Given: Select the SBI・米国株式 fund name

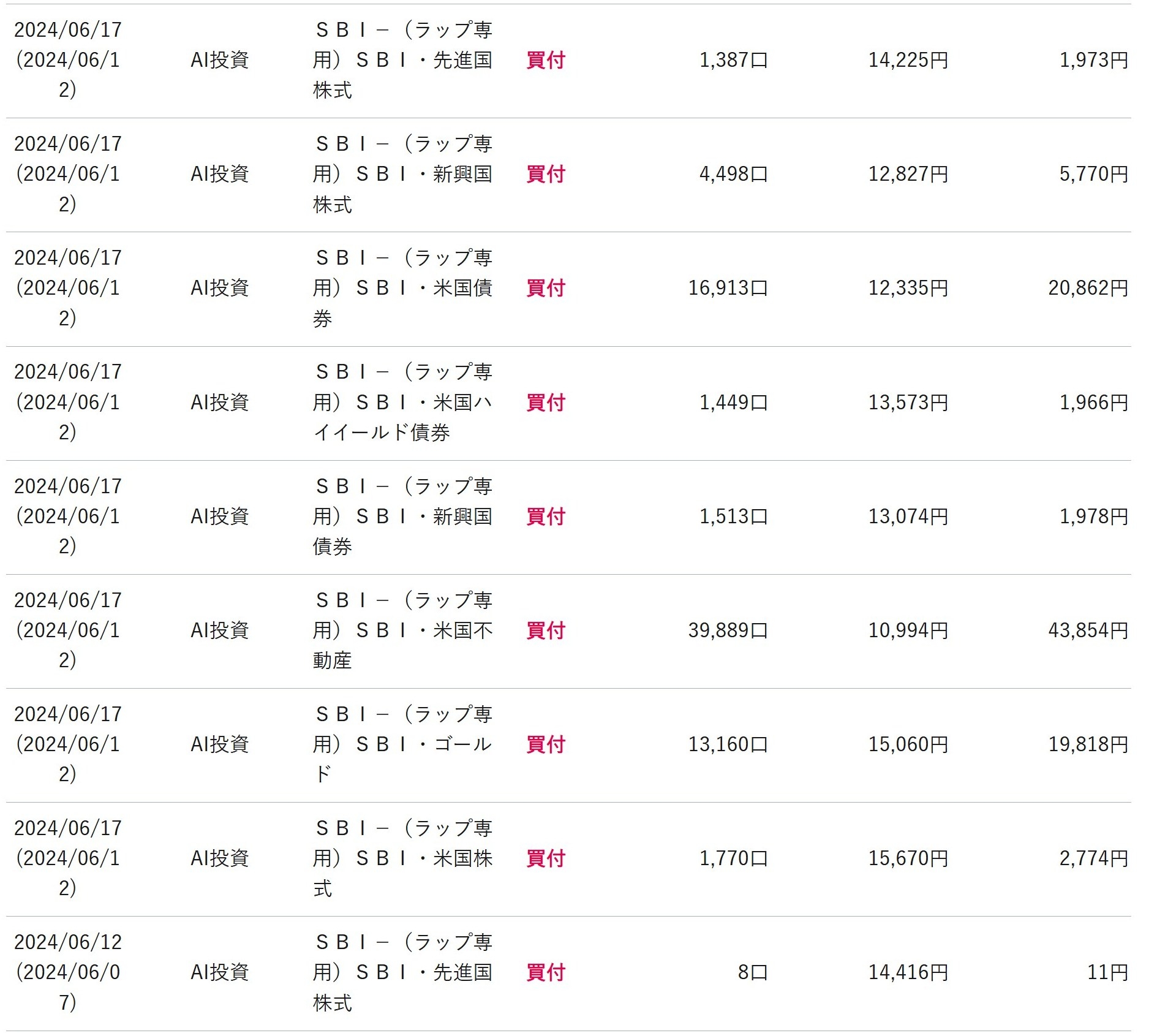Looking at the screenshot, I should point(402,858).
